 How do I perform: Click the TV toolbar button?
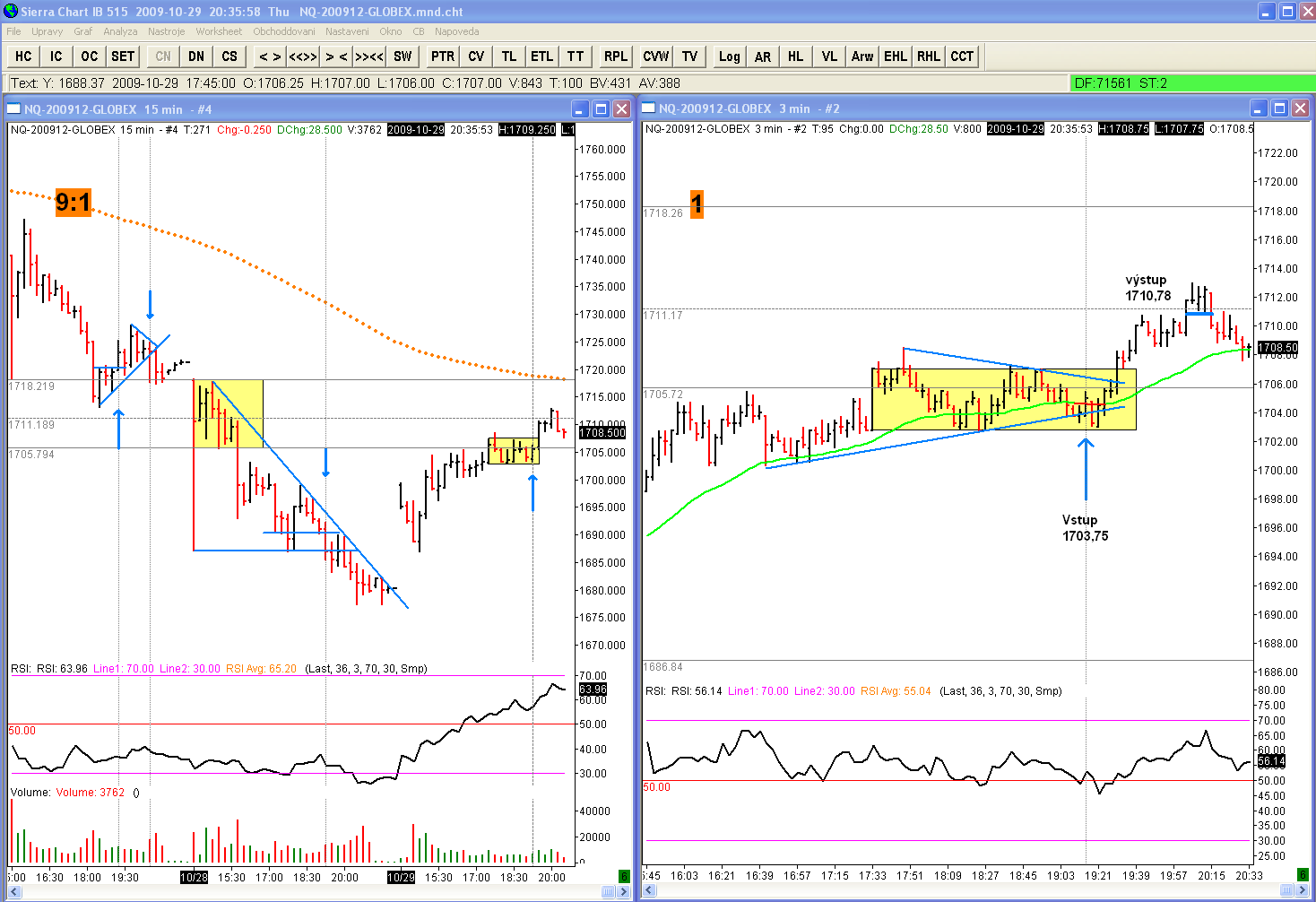point(689,56)
